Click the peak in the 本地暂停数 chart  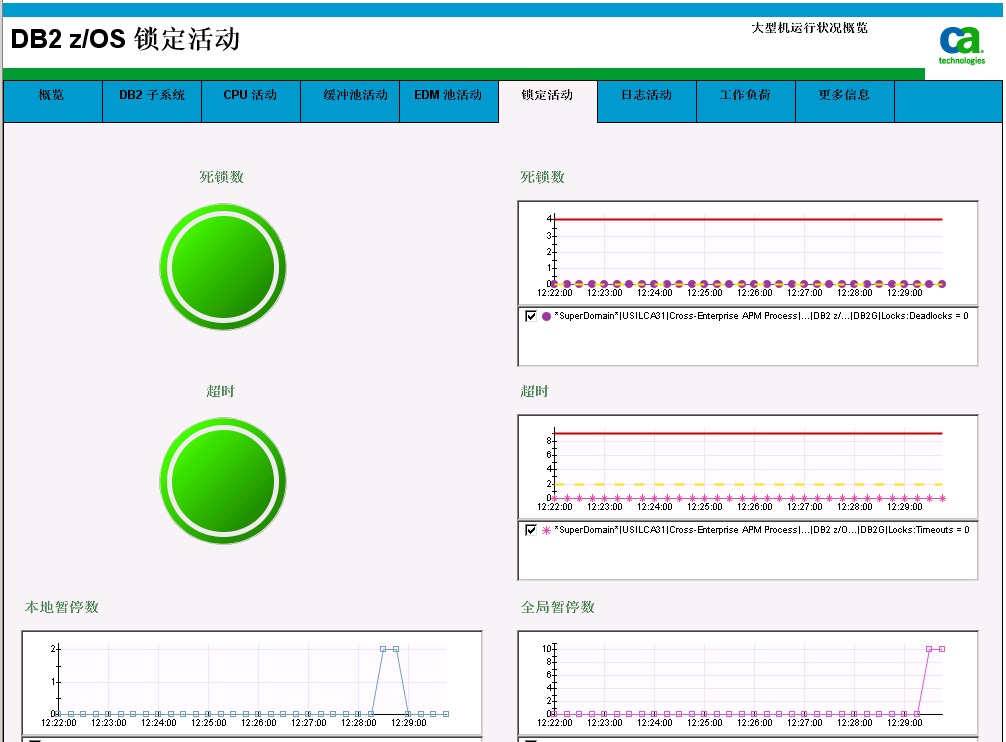tap(390, 649)
